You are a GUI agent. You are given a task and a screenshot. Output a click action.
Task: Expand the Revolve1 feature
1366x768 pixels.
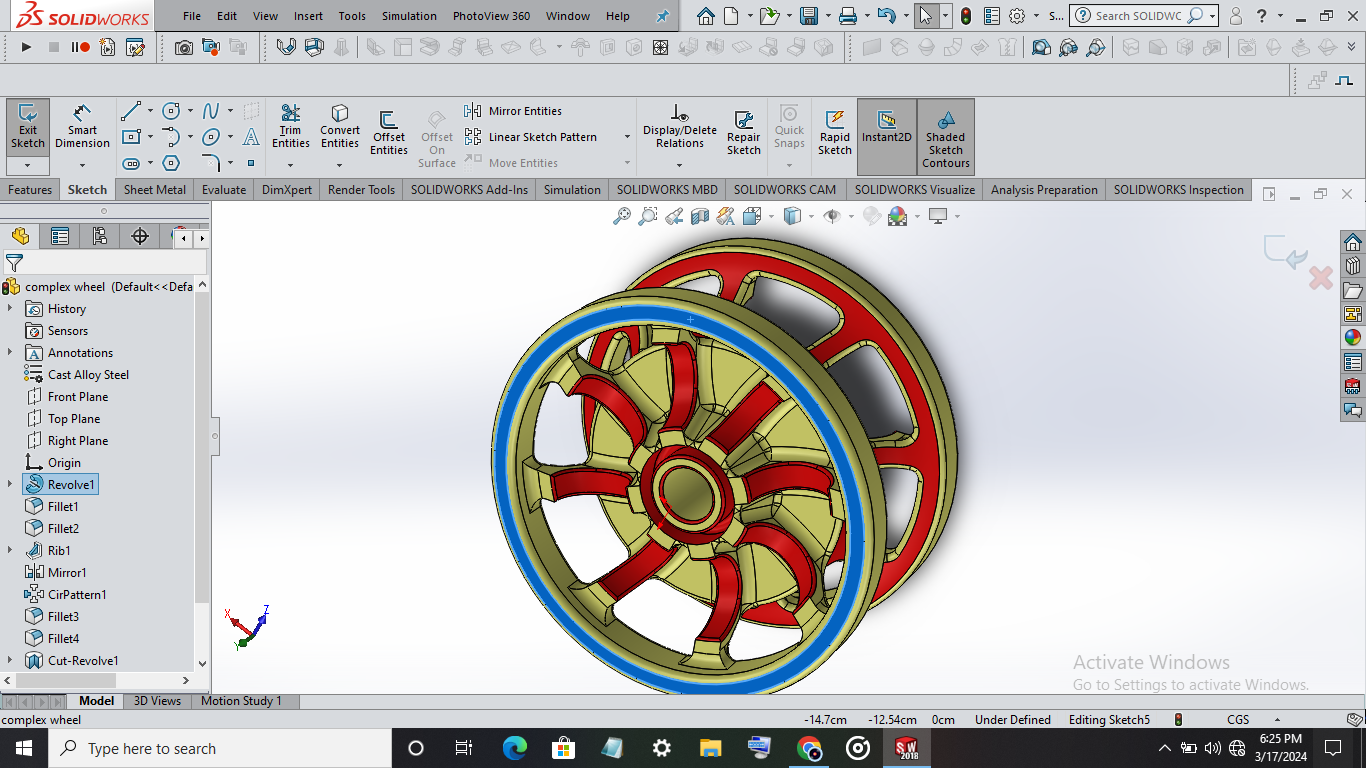10,485
